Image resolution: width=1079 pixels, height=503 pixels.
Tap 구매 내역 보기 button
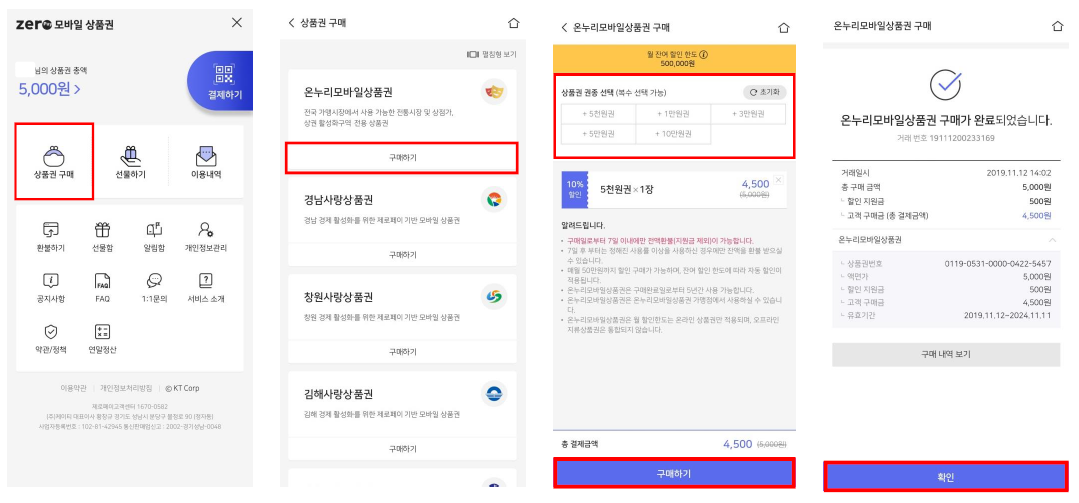point(946,354)
